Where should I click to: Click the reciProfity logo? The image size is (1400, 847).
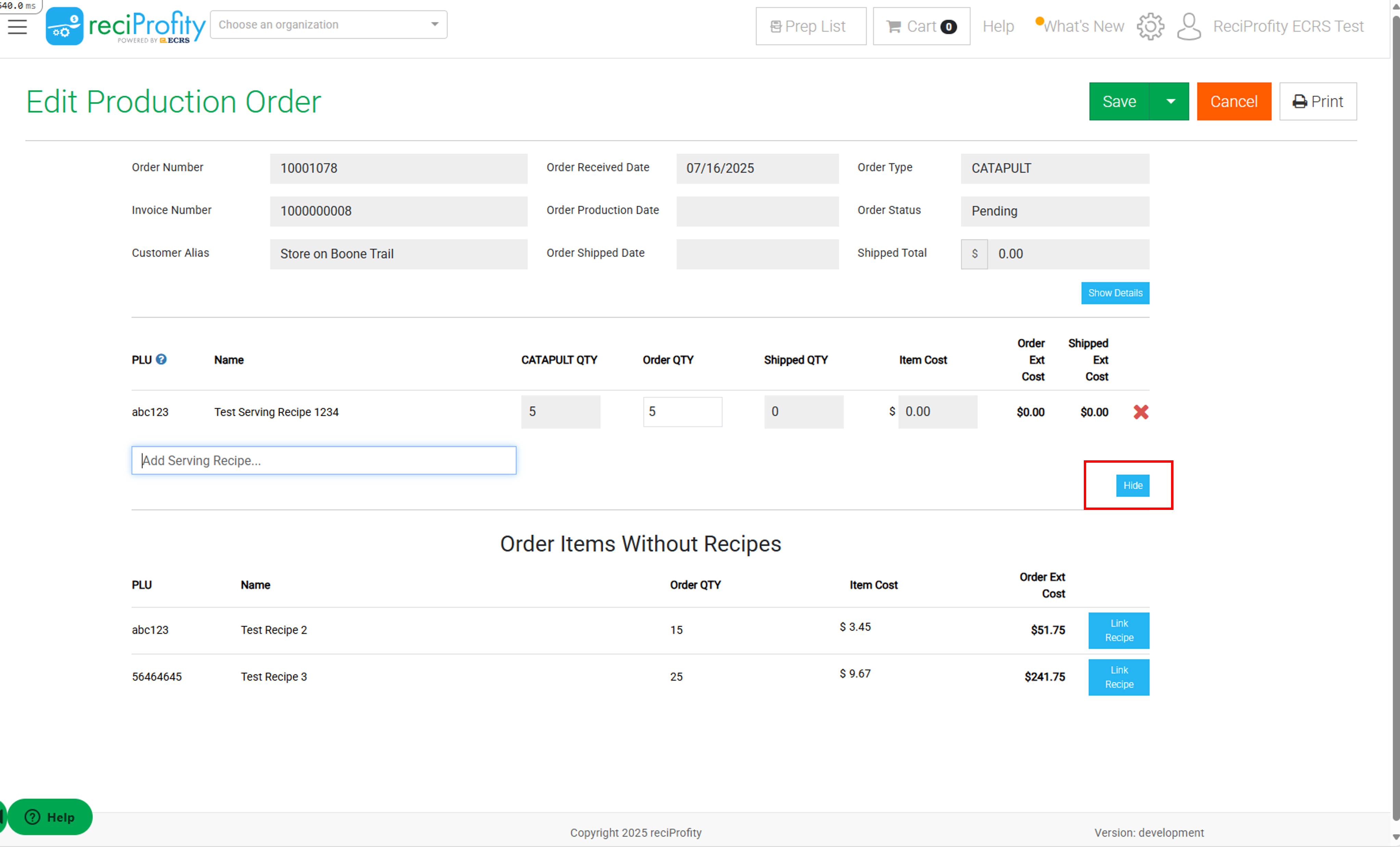point(126,26)
